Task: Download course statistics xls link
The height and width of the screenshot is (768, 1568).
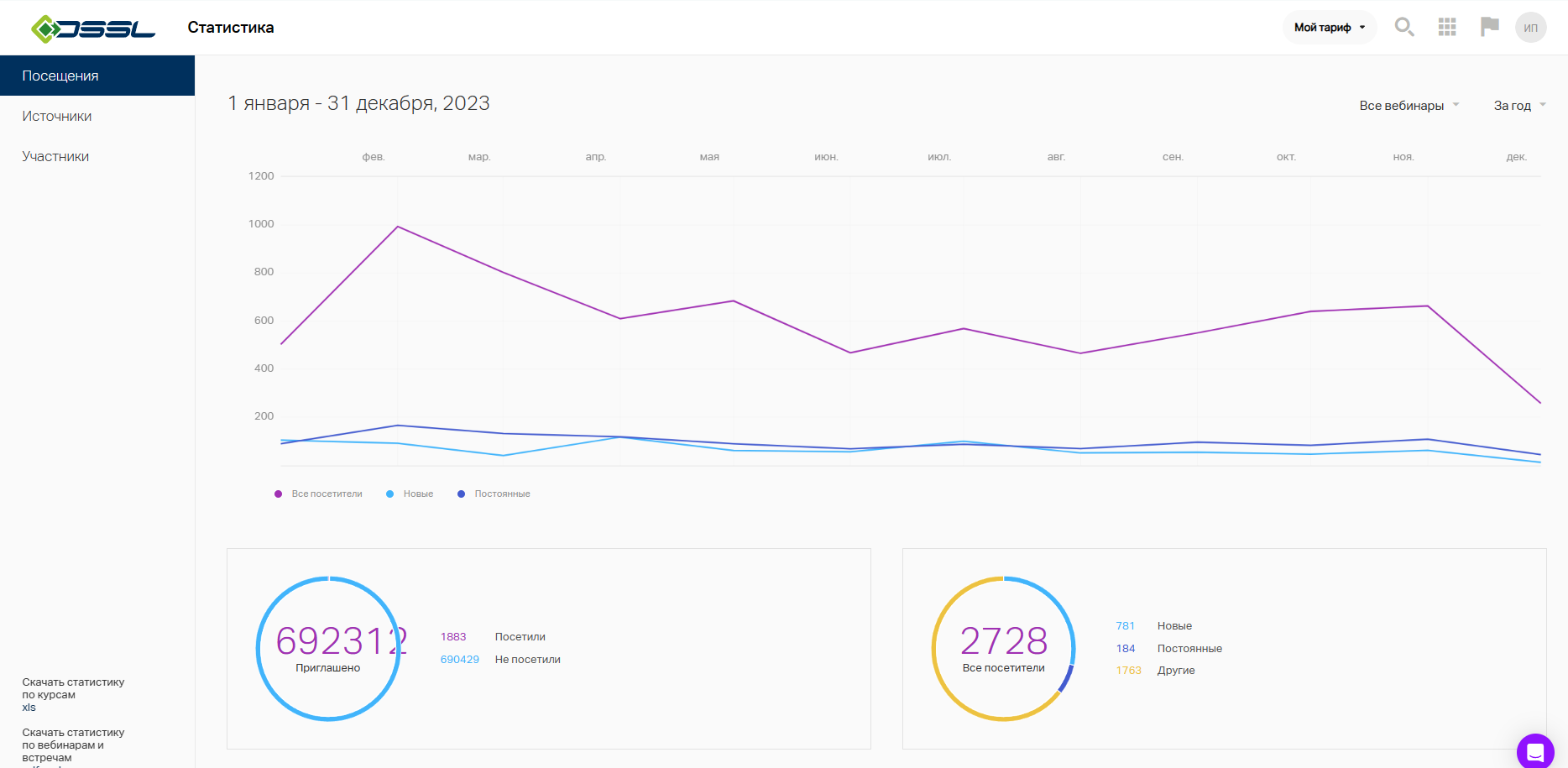Action: [x=73, y=695]
